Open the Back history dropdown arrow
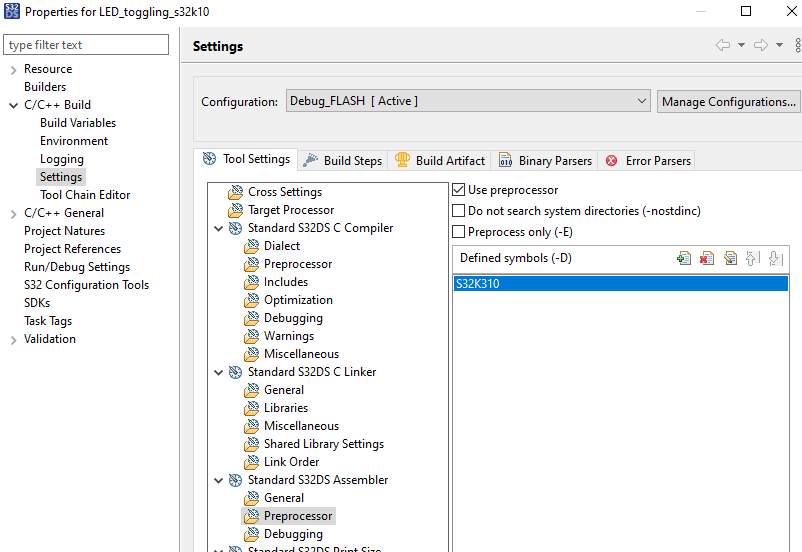 click(741, 45)
